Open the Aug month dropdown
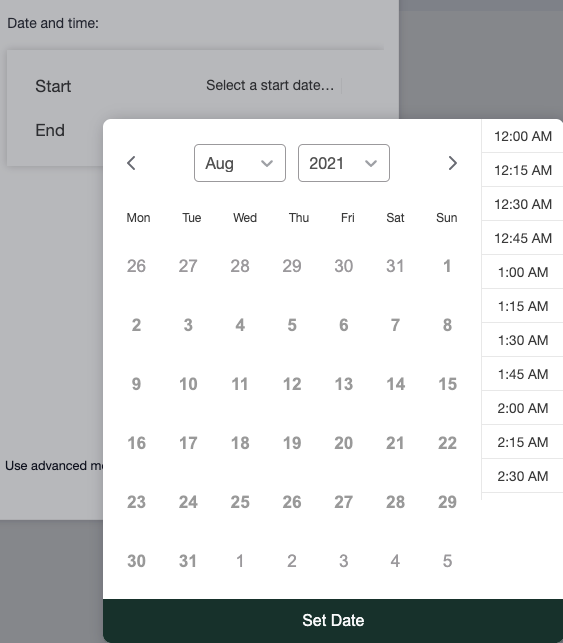This screenshot has width=563, height=643. tap(240, 163)
